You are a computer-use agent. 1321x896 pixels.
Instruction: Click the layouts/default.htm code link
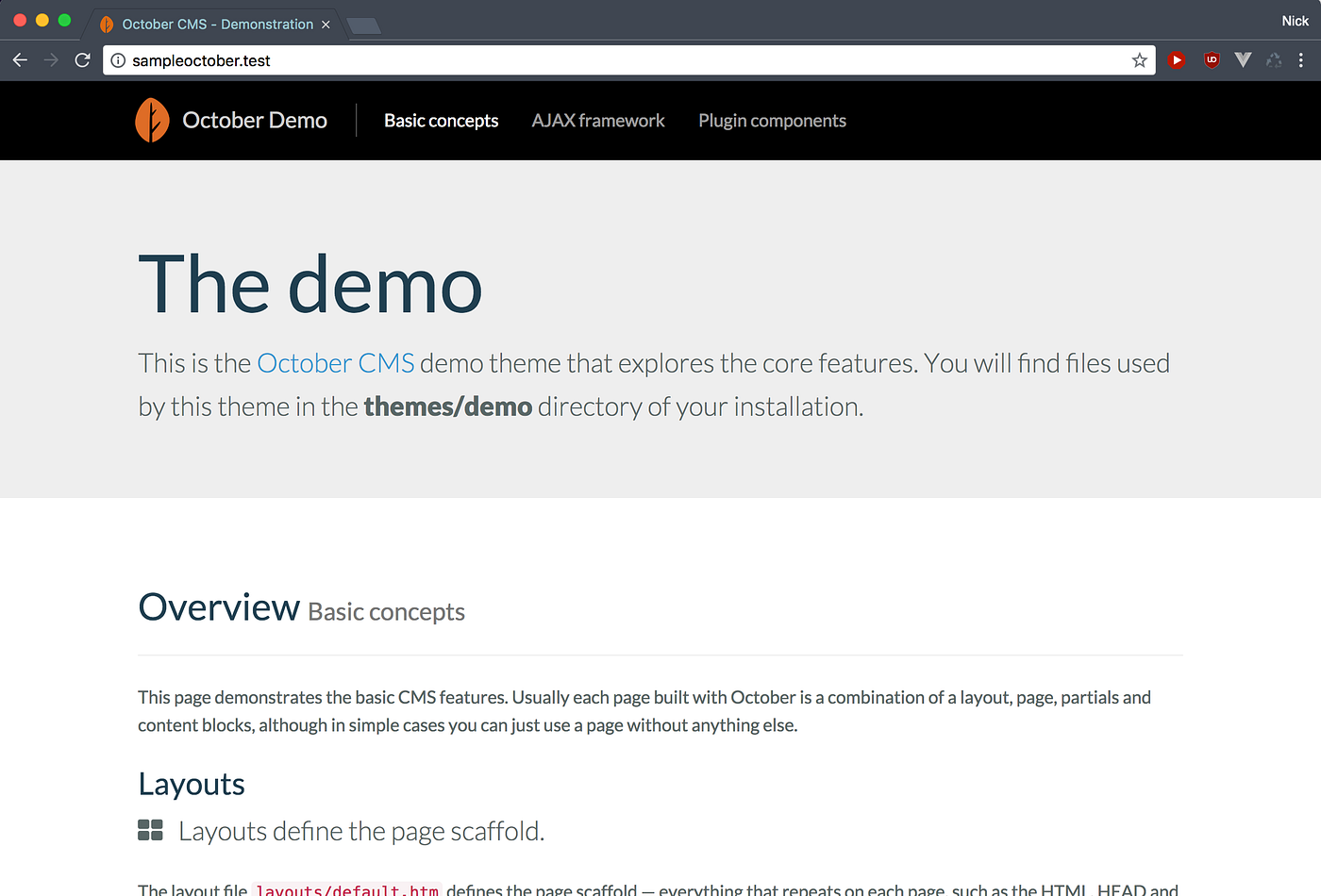(347, 889)
